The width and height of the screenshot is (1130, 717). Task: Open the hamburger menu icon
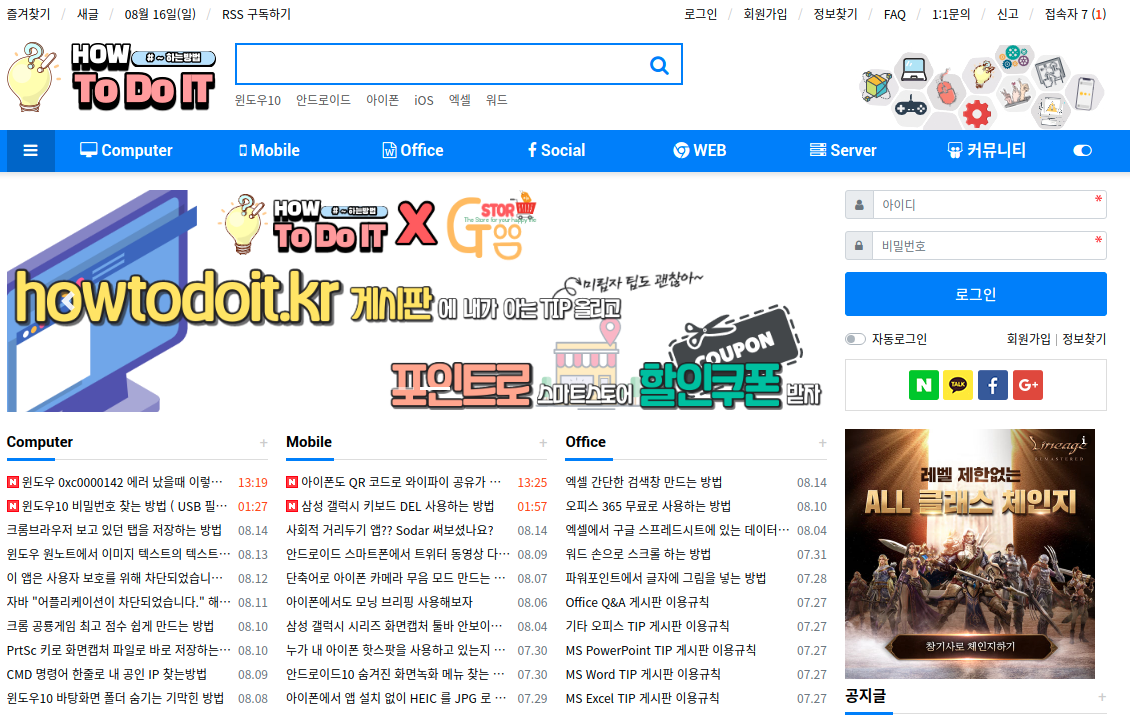(x=31, y=151)
